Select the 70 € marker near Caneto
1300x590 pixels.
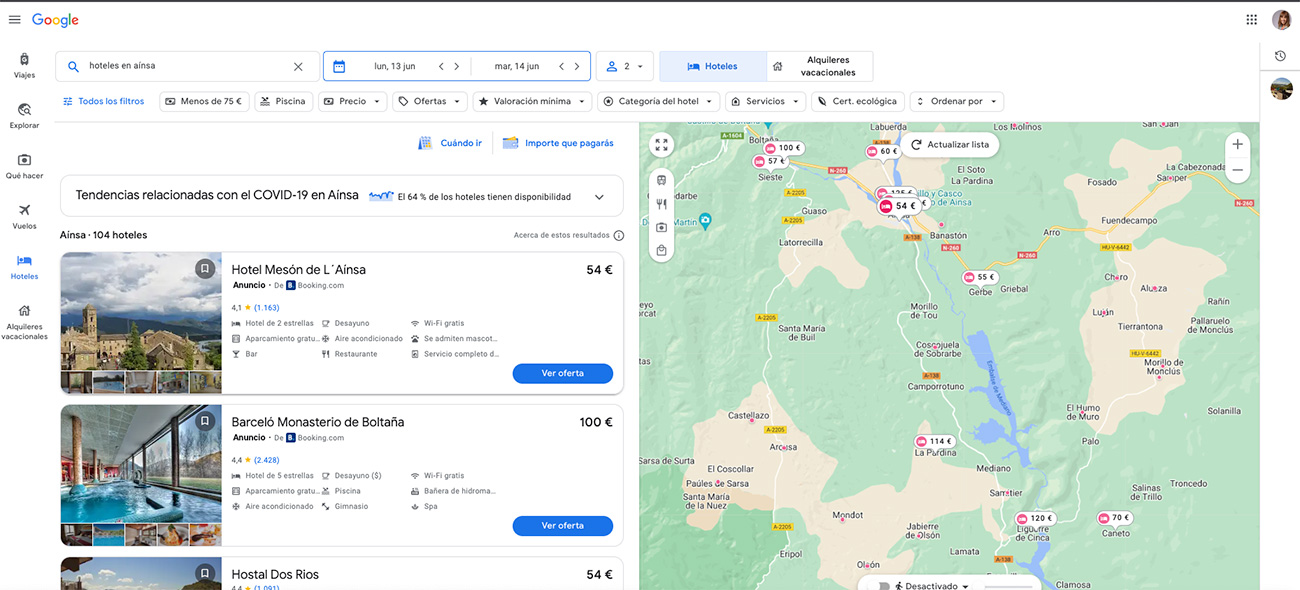click(x=1114, y=518)
